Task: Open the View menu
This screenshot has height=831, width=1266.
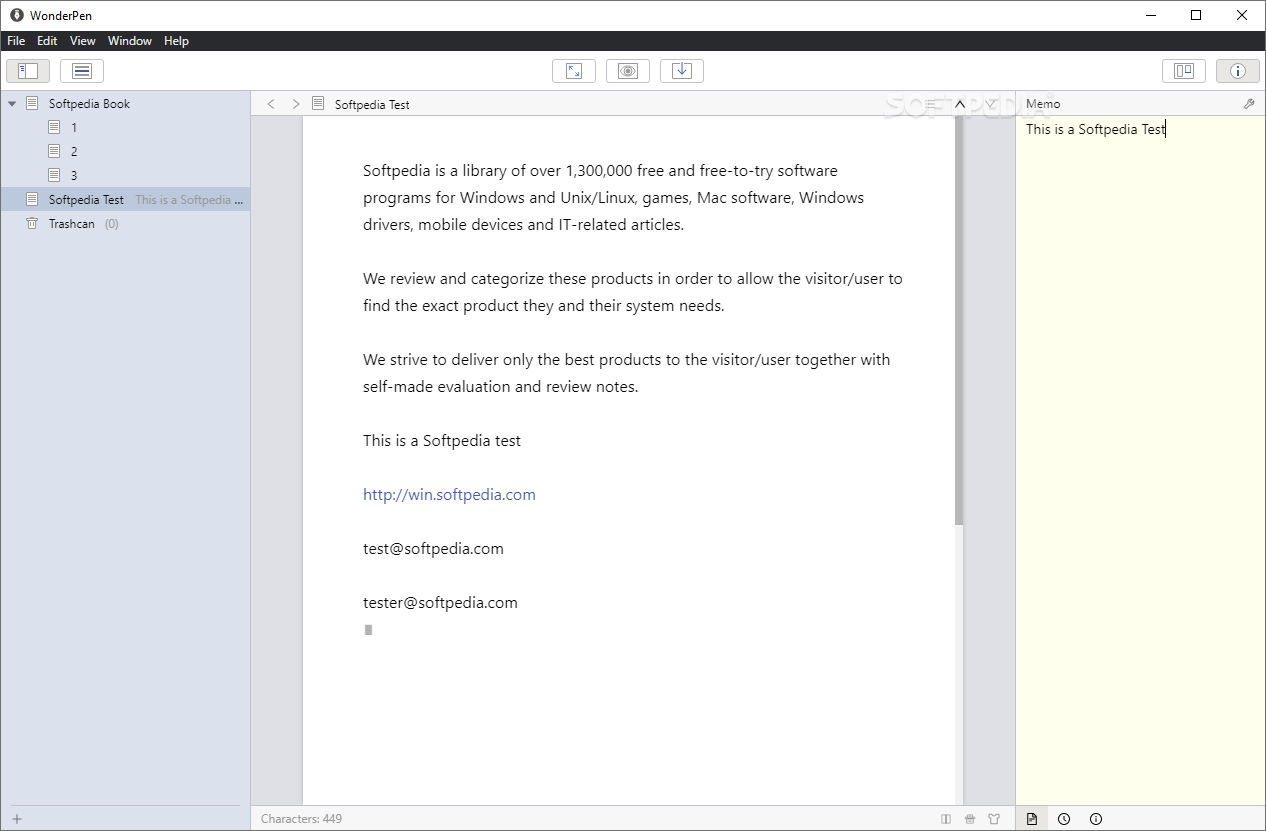Action: [83, 41]
